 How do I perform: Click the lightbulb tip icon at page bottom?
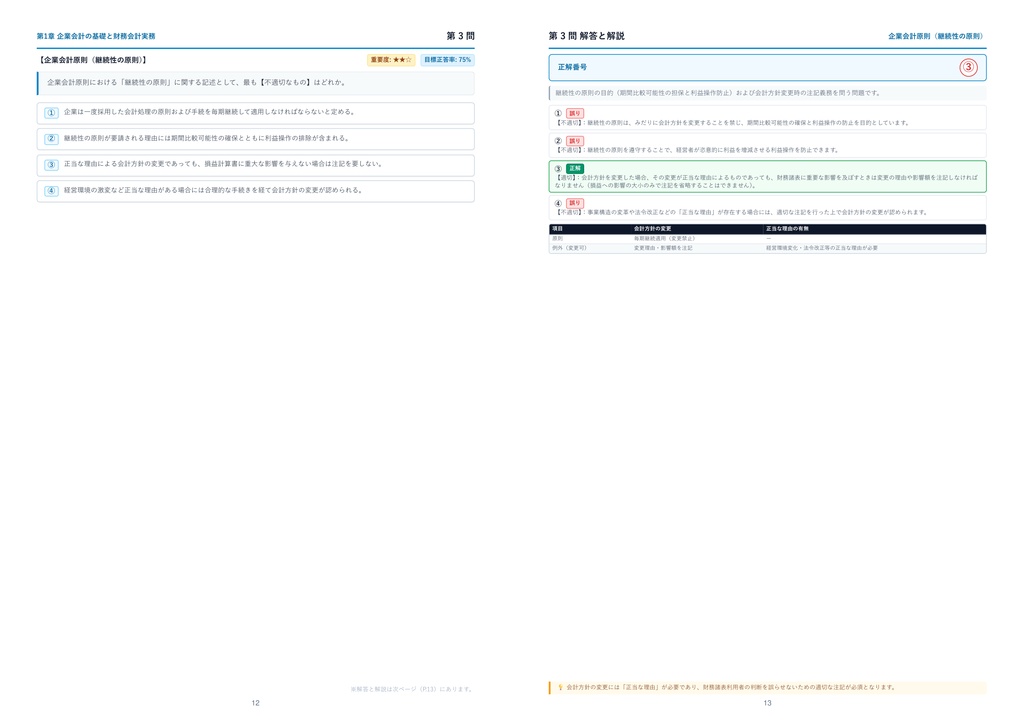click(560, 687)
